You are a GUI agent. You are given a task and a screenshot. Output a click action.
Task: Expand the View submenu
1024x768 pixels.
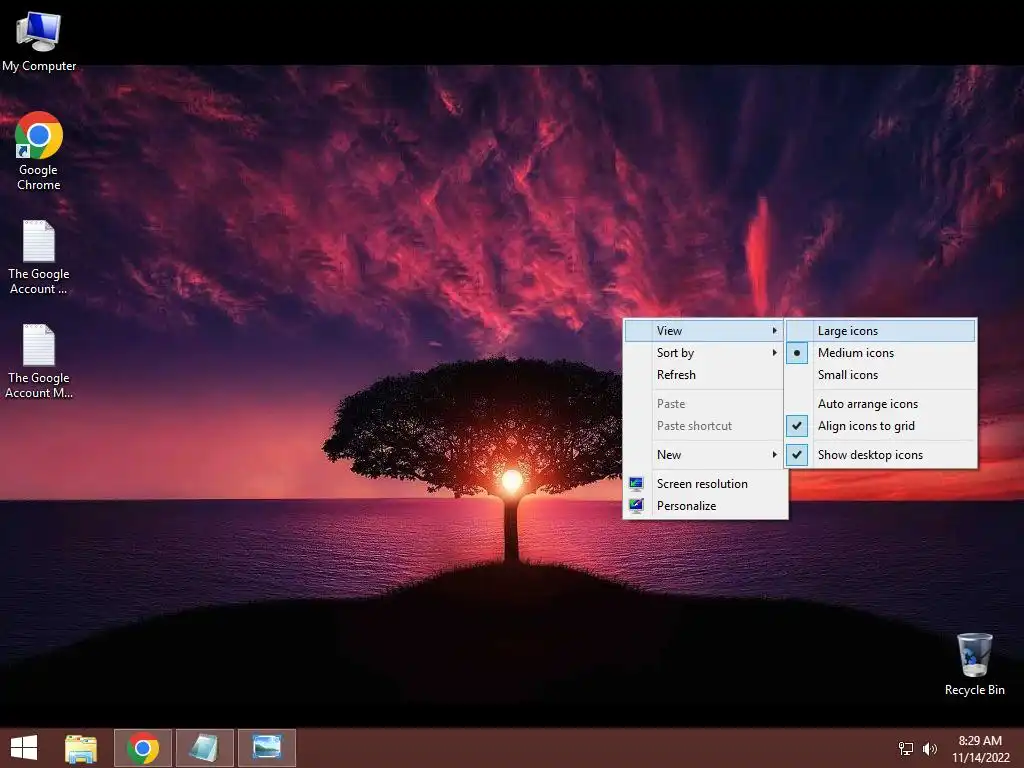point(705,330)
